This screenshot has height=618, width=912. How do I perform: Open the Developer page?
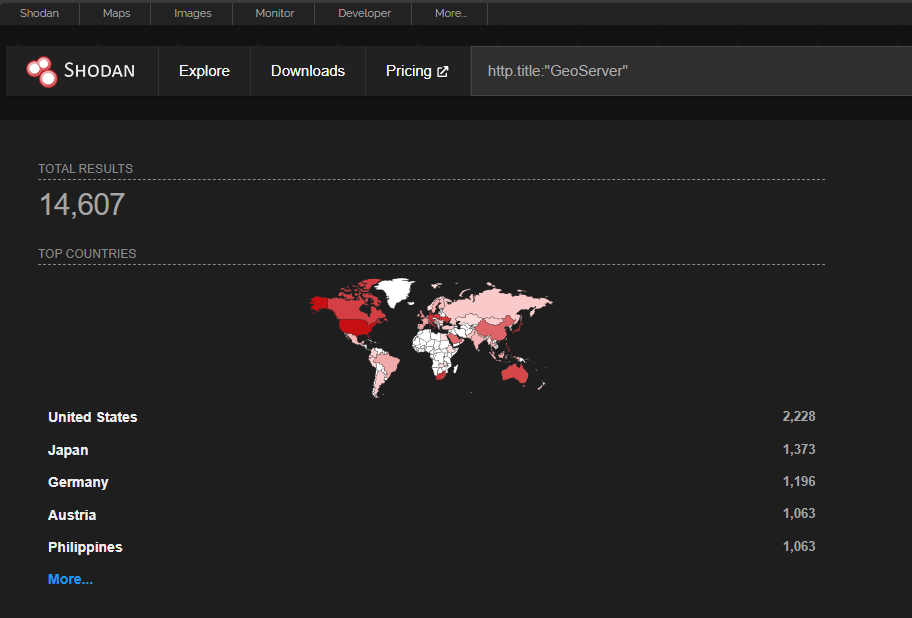364,13
